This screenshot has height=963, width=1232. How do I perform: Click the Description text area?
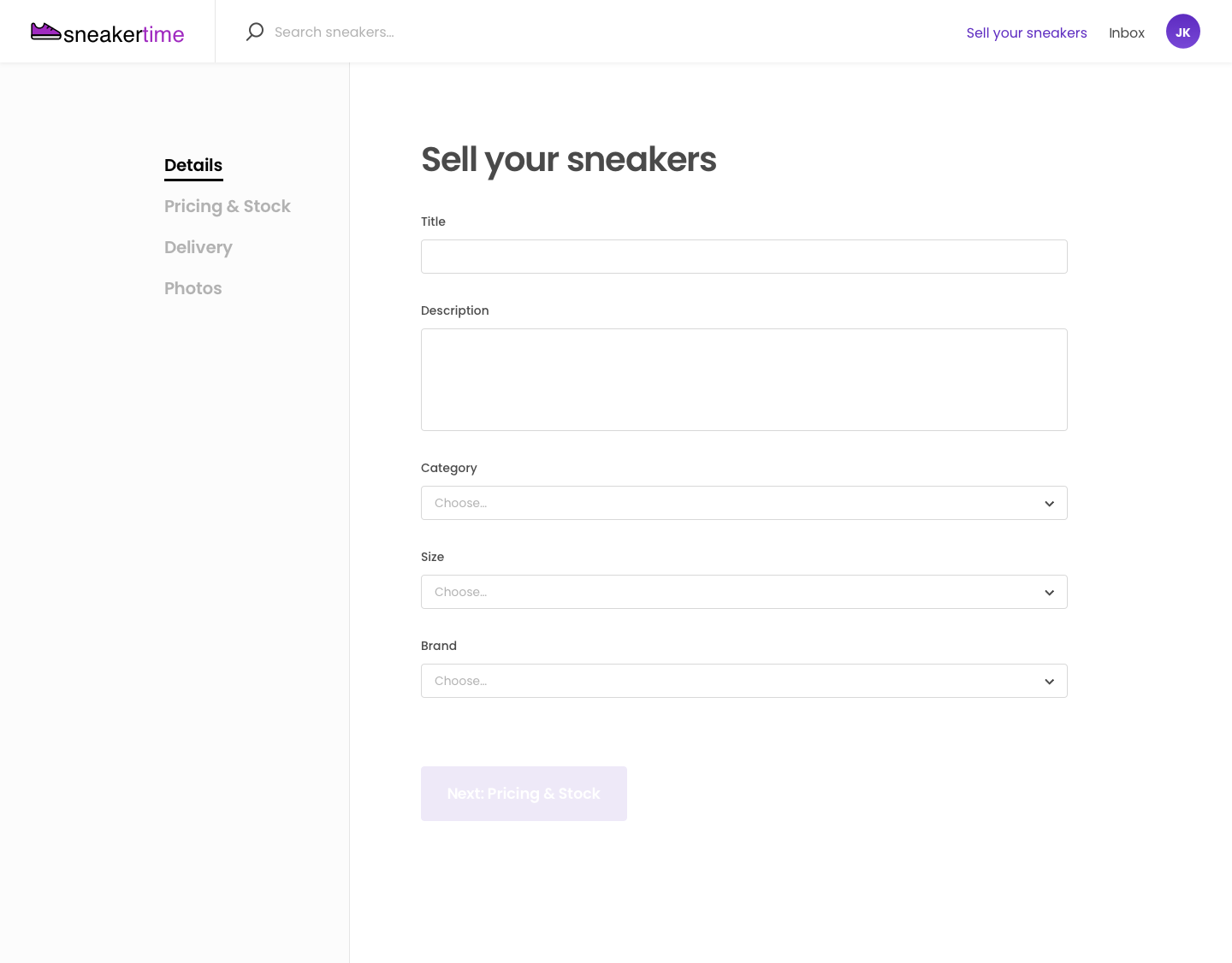(743, 380)
